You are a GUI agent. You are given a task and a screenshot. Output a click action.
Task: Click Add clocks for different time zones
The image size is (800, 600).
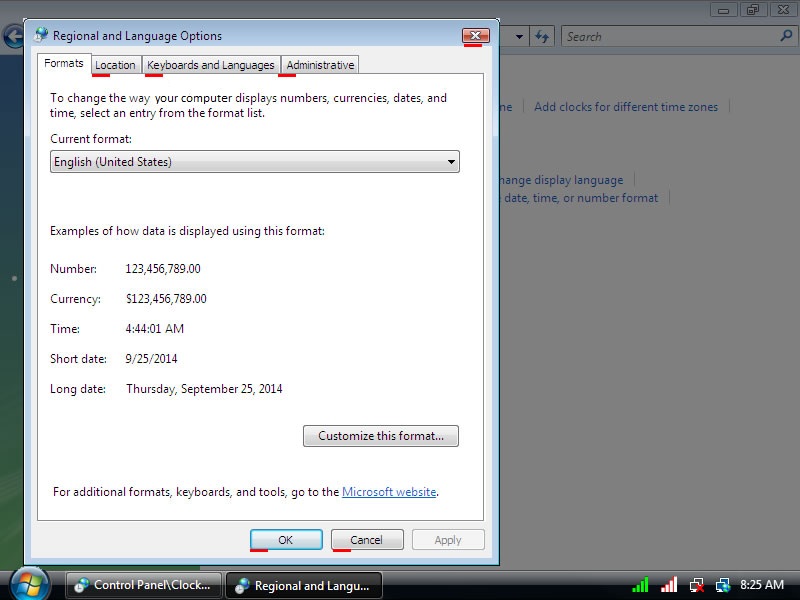pos(626,107)
